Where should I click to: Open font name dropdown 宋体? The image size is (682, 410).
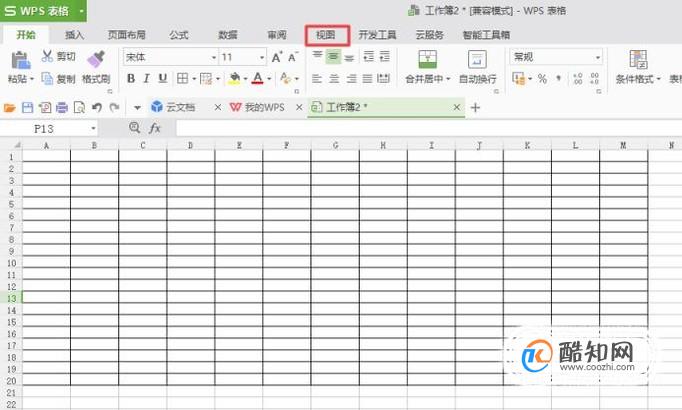click(214, 57)
